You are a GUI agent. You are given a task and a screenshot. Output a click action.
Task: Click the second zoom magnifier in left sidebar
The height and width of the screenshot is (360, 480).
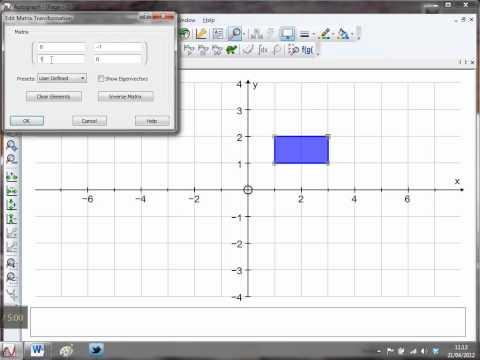[12, 159]
